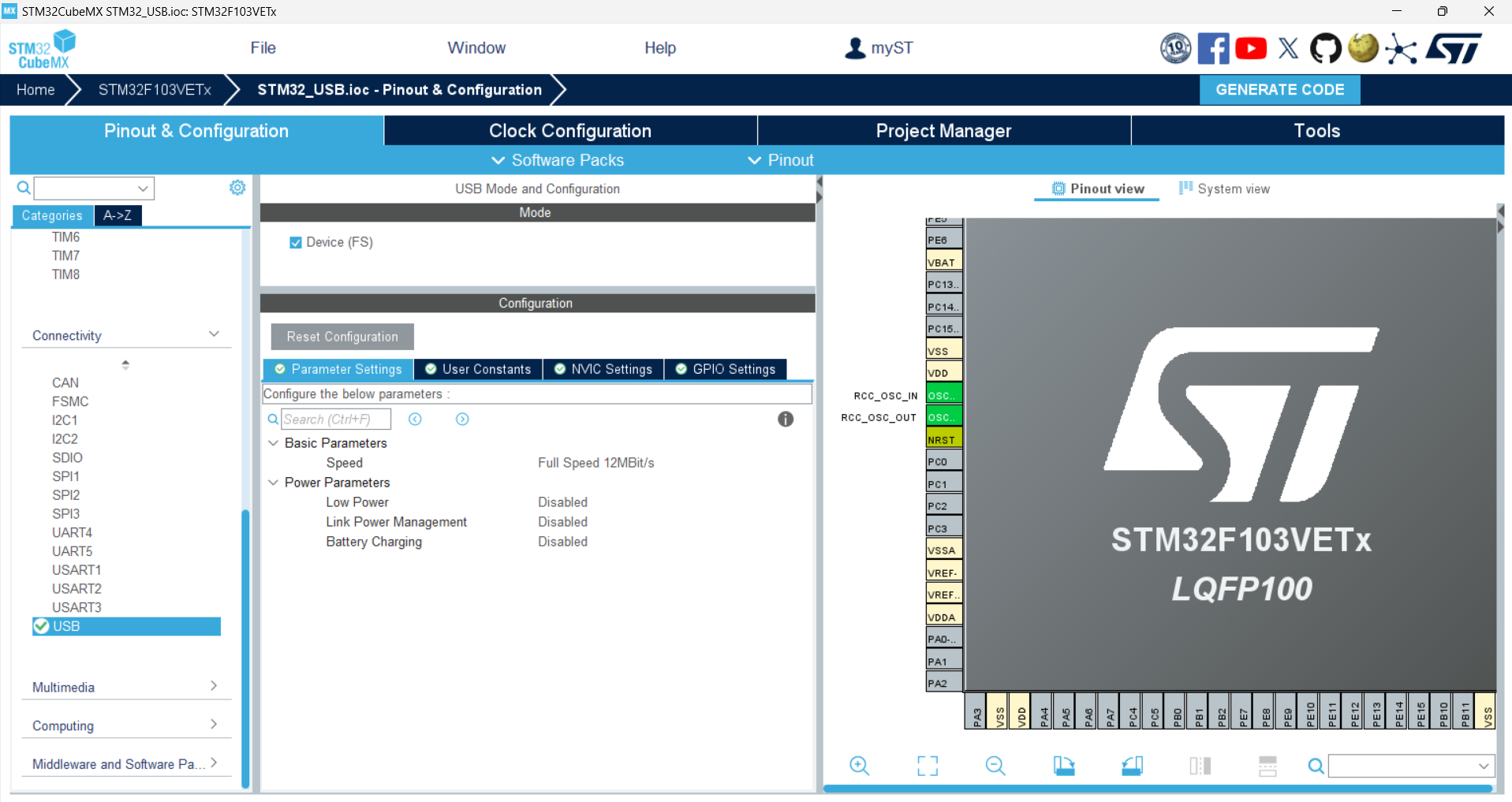Collapse the Power Parameters group

[273, 483]
